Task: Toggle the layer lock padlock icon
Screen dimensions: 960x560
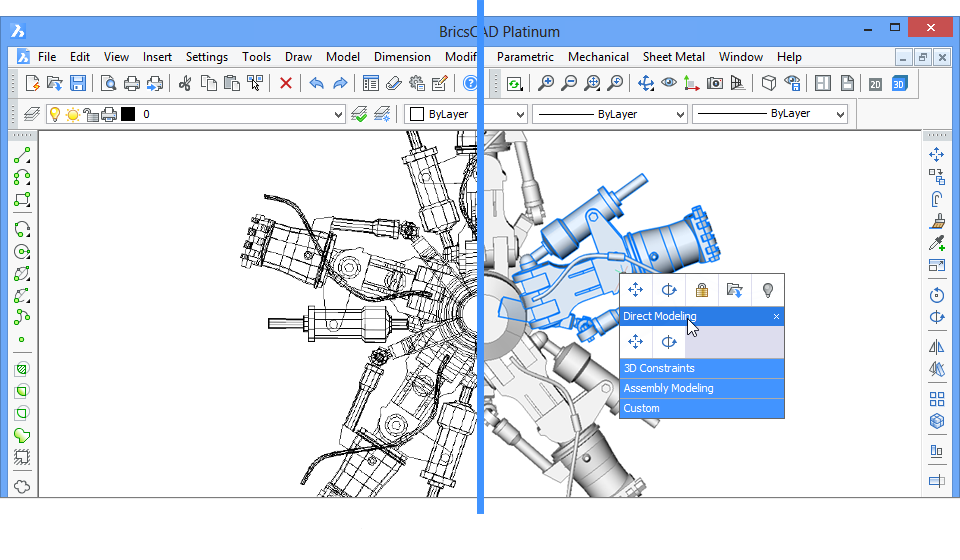Action: point(90,114)
